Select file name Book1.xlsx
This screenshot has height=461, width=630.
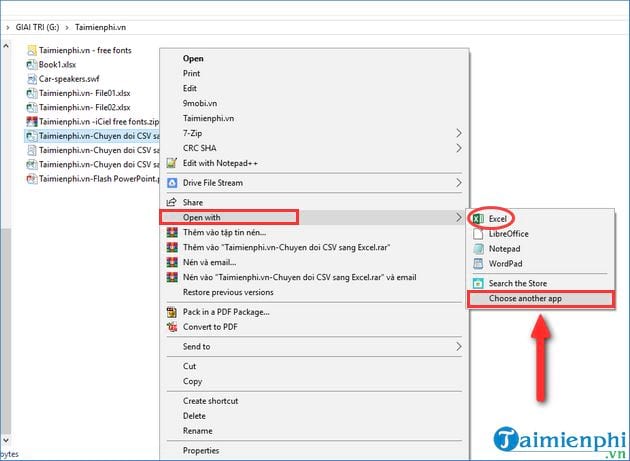pos(57,64)
